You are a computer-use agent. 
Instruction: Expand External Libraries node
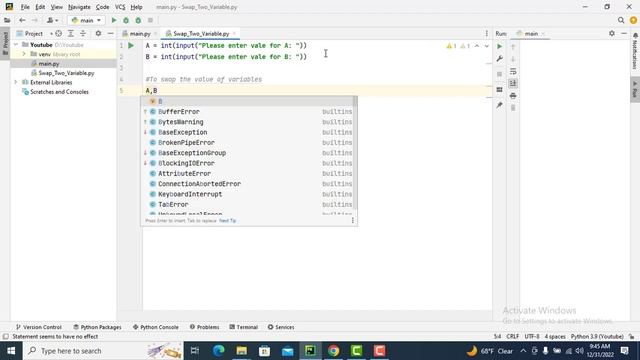pyautogui.click(x=16, y=82)
